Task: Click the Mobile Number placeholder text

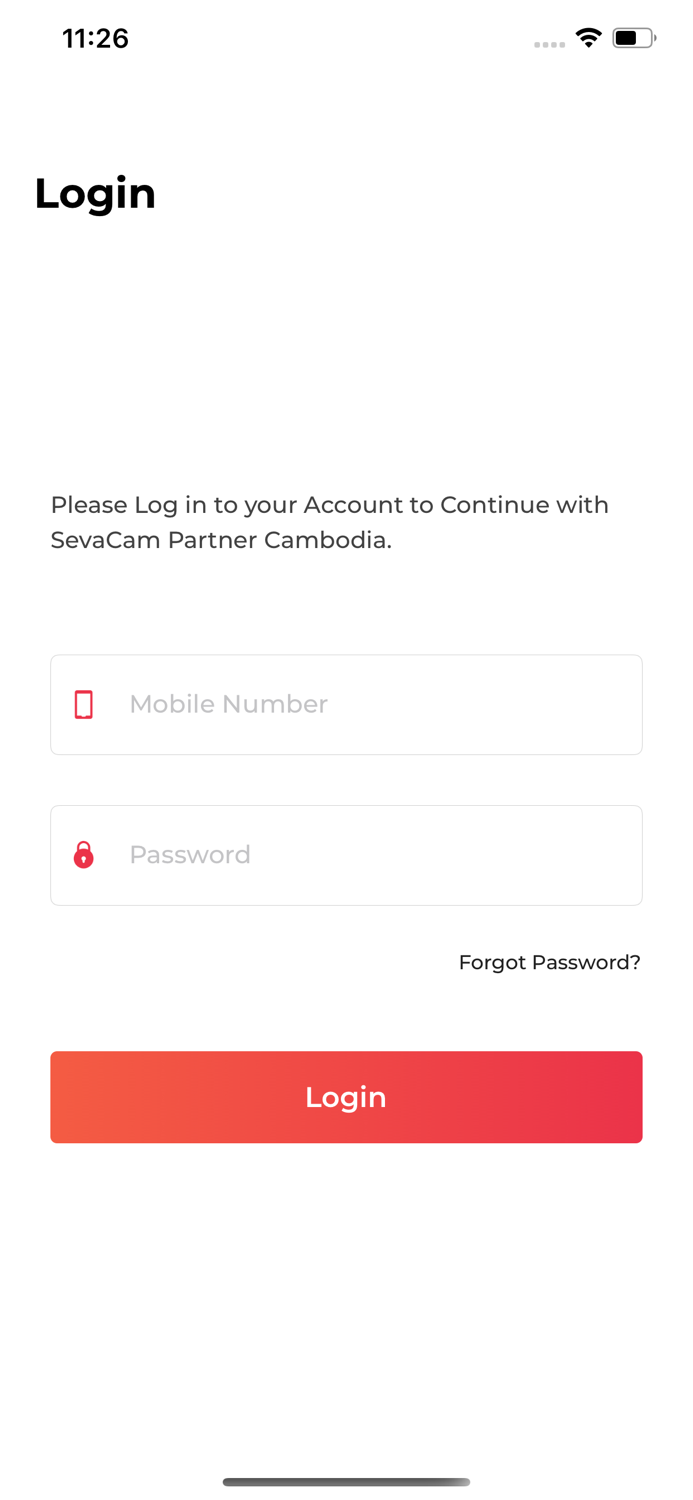Action: coord(228,704)
